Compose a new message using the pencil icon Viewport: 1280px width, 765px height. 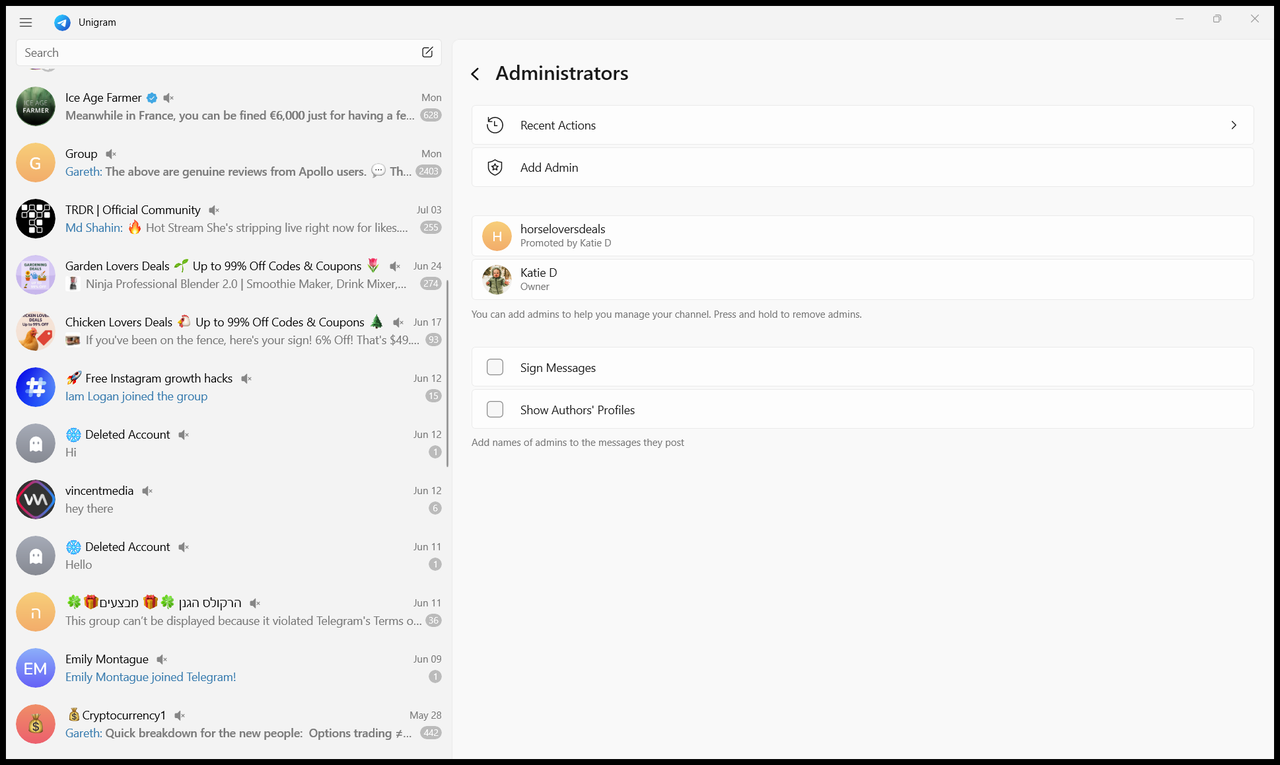pos(428,52)
